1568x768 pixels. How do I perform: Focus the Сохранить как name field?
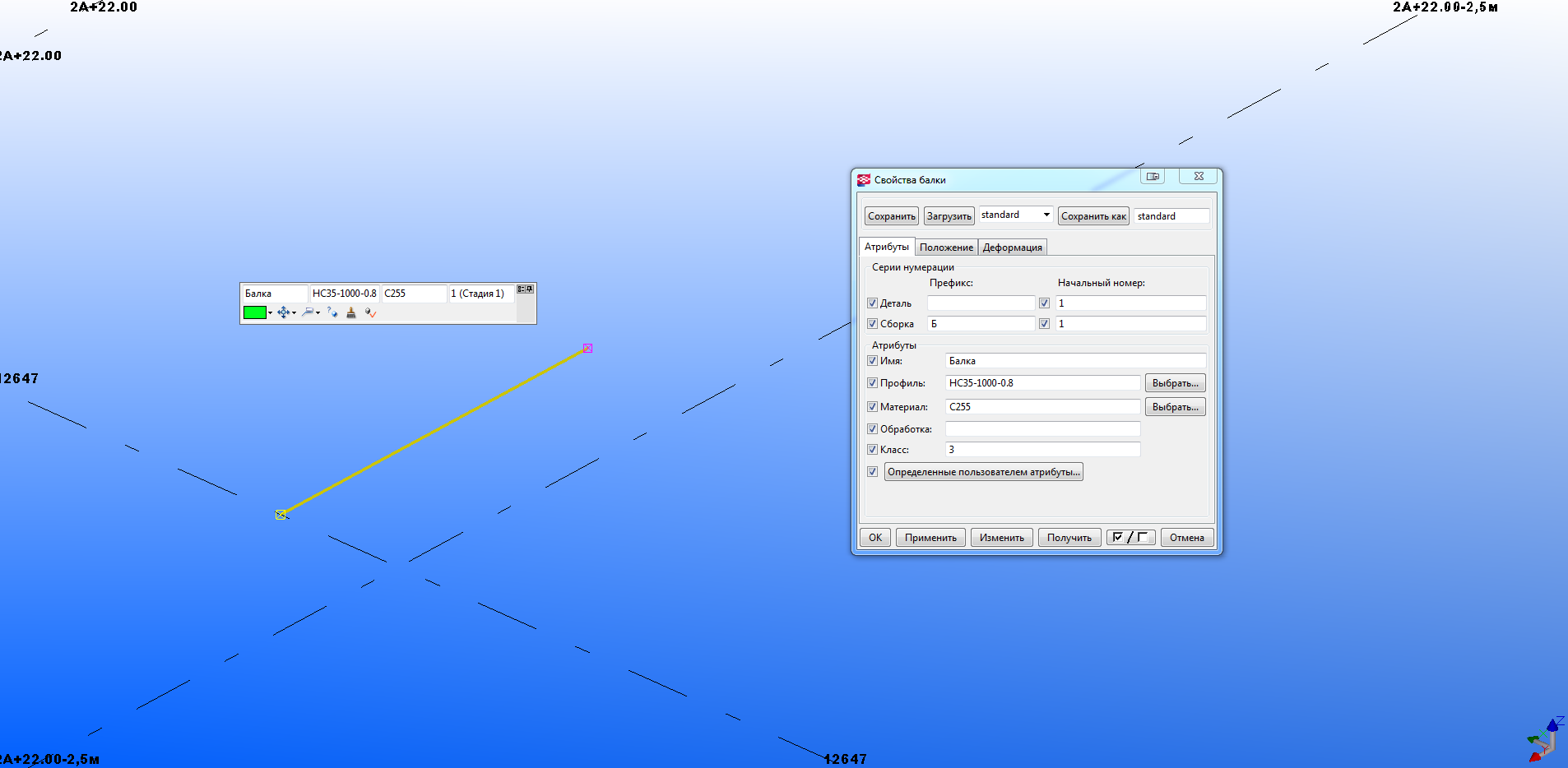tap(1172, 216)
